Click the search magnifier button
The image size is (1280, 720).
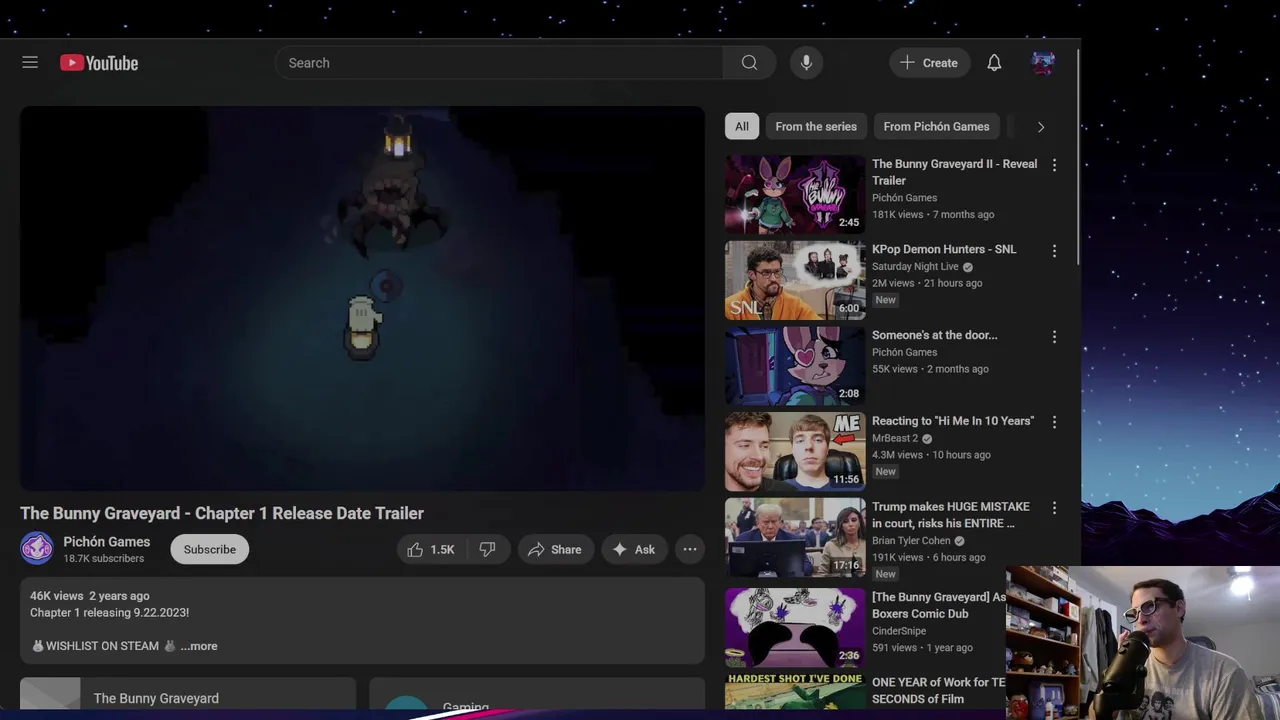coord(749,63)
